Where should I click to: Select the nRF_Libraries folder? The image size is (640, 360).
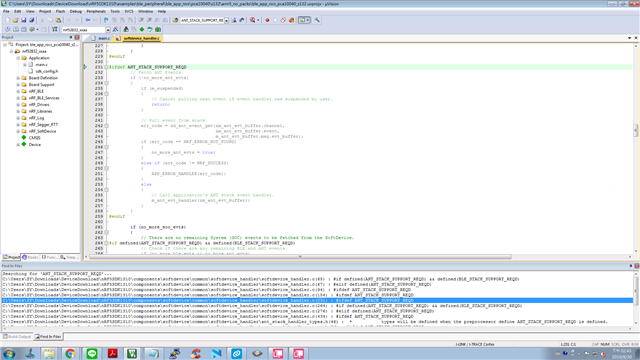pos(40,111)
